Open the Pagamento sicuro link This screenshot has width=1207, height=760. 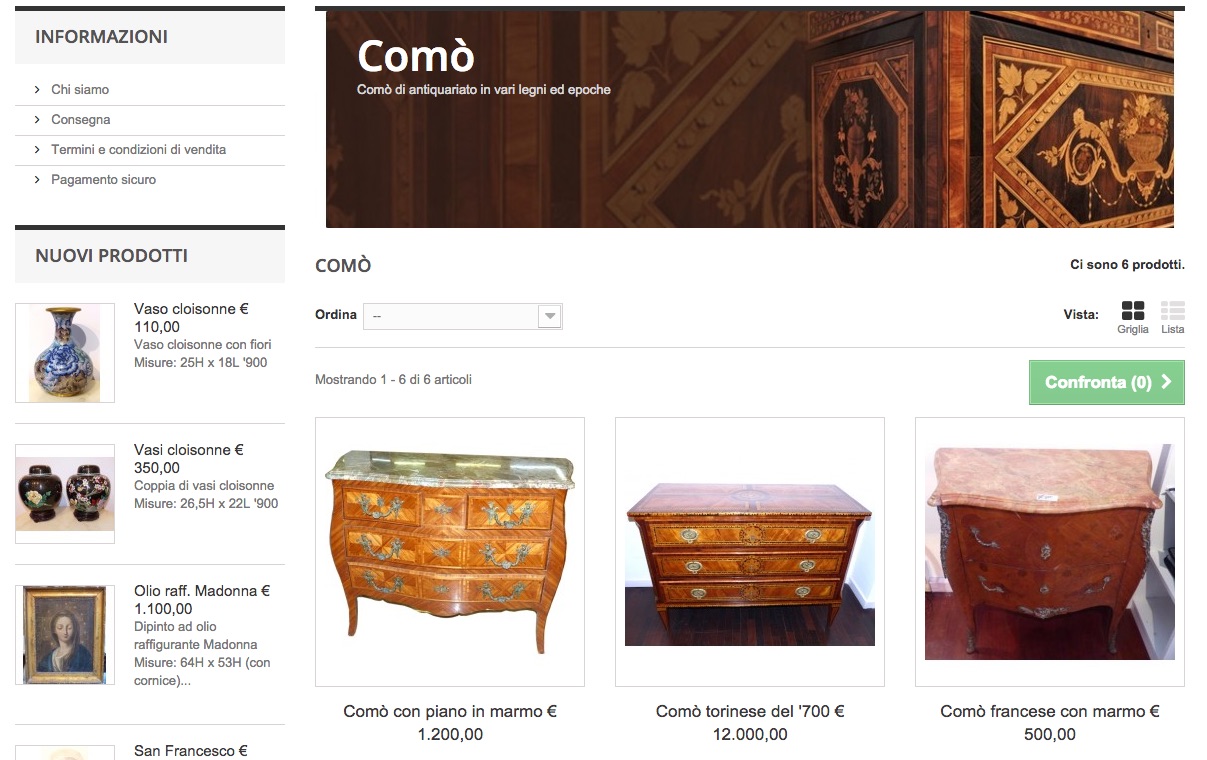pos(104,180)
